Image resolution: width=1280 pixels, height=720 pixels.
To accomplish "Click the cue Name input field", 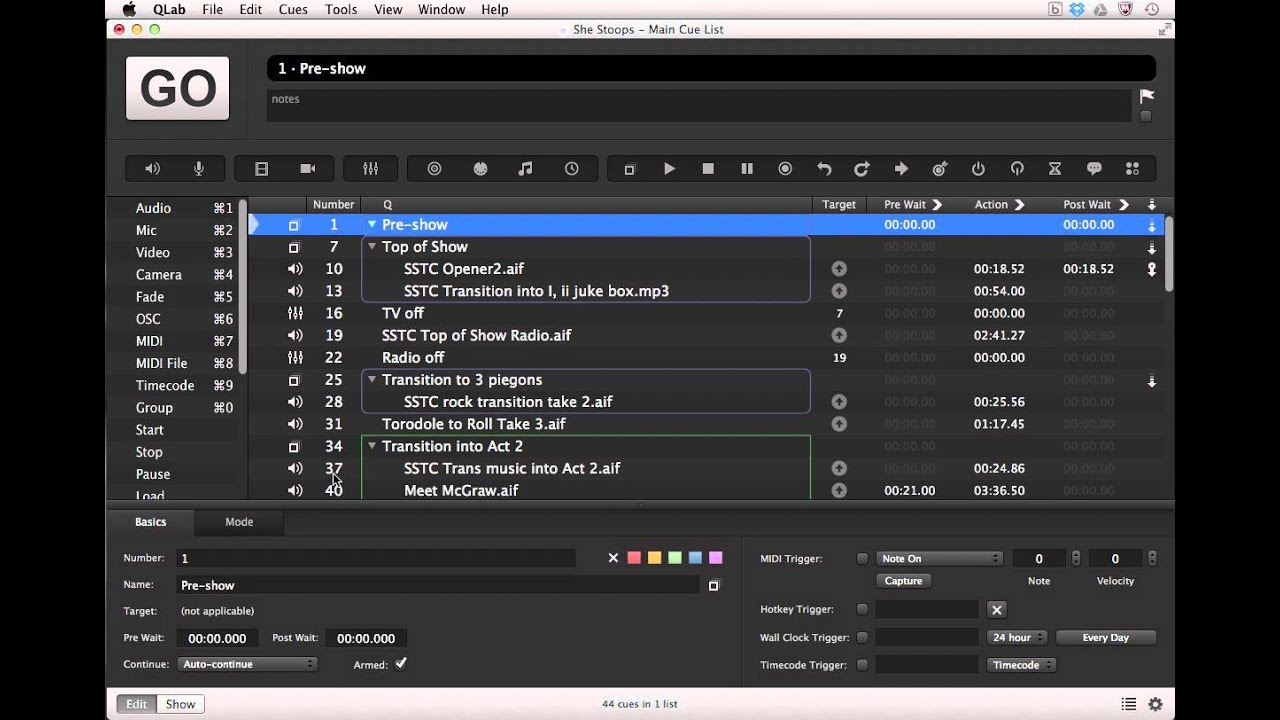I will tap(439, 585).
